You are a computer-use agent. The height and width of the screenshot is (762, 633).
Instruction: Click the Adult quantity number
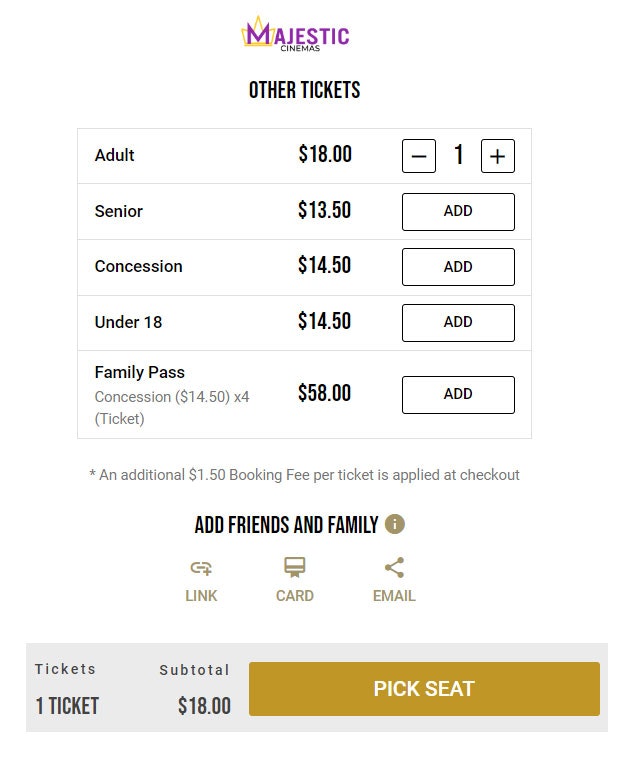[459, 155]
